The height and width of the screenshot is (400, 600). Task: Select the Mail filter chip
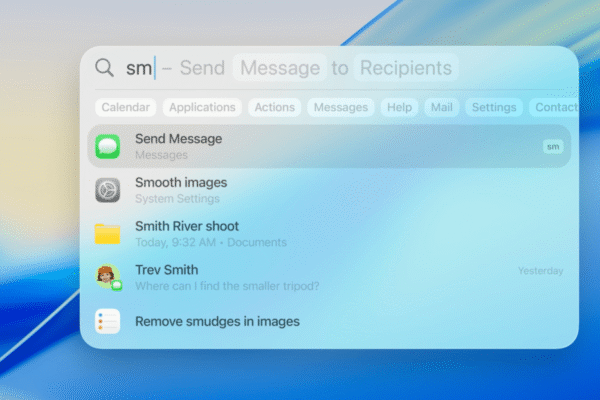441,107
